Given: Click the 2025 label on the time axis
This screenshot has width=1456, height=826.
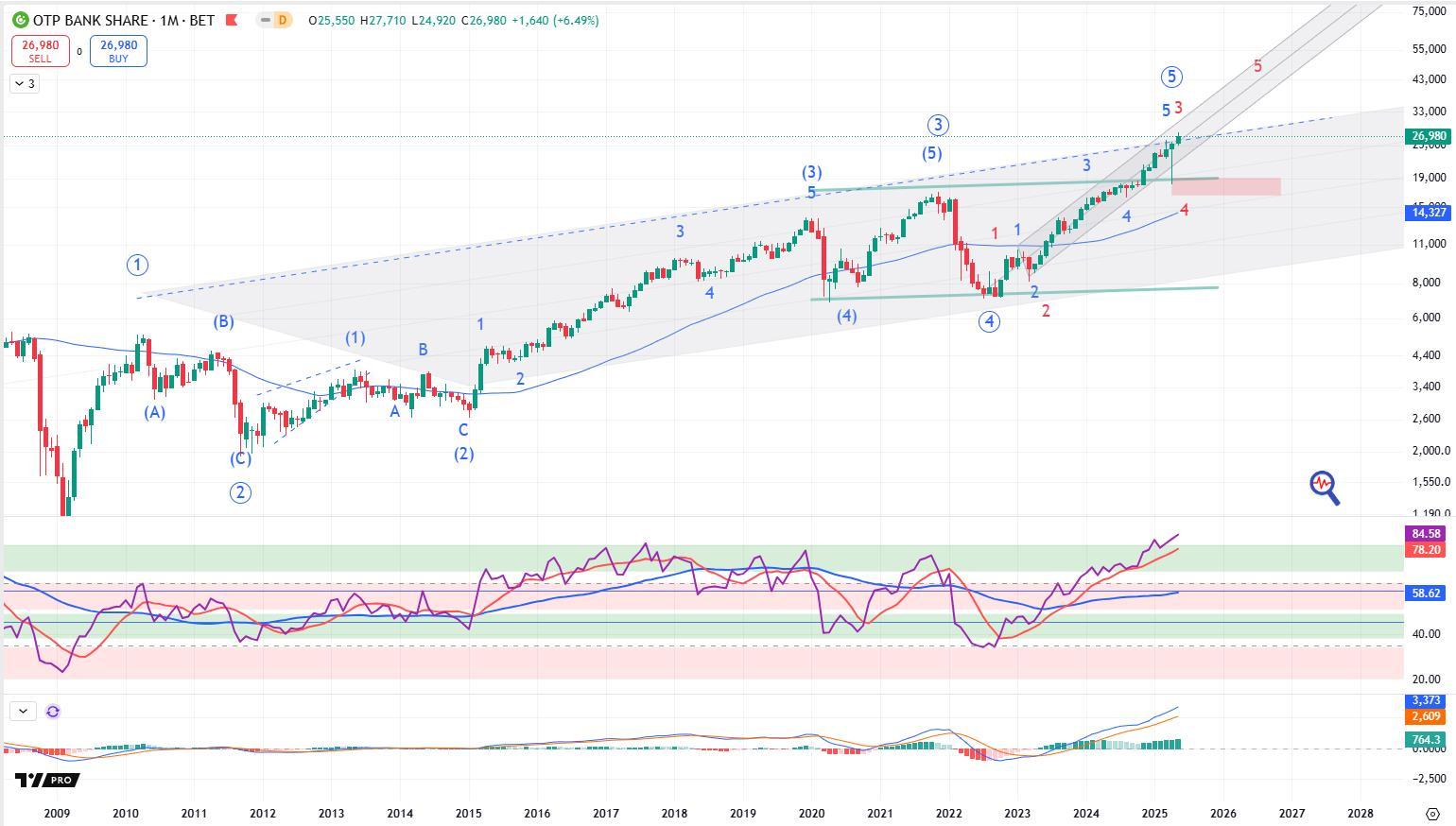Looking at the screenshot, I should coord(1154,814).
